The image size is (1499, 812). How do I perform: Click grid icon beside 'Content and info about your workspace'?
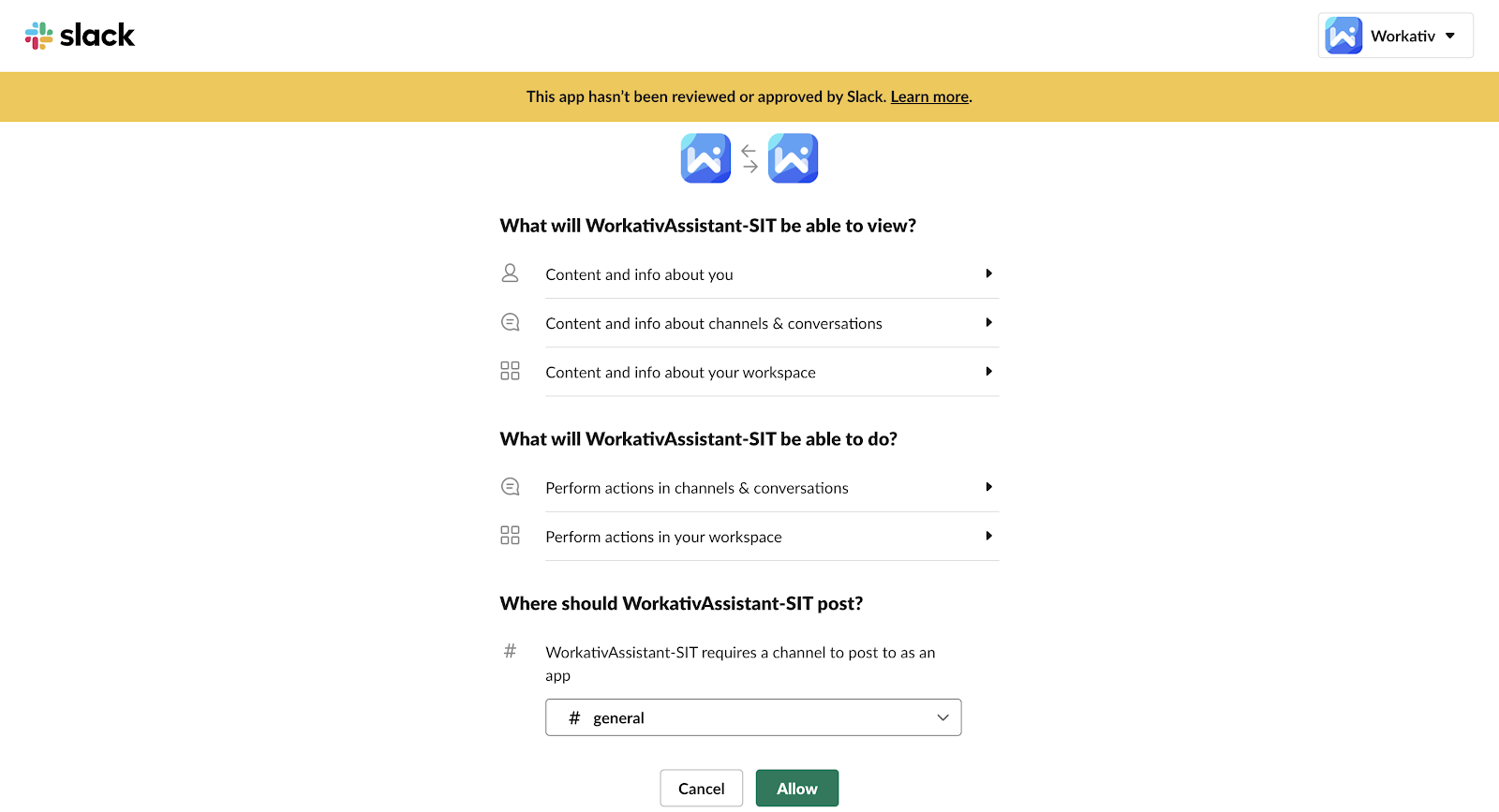(510, 371)
